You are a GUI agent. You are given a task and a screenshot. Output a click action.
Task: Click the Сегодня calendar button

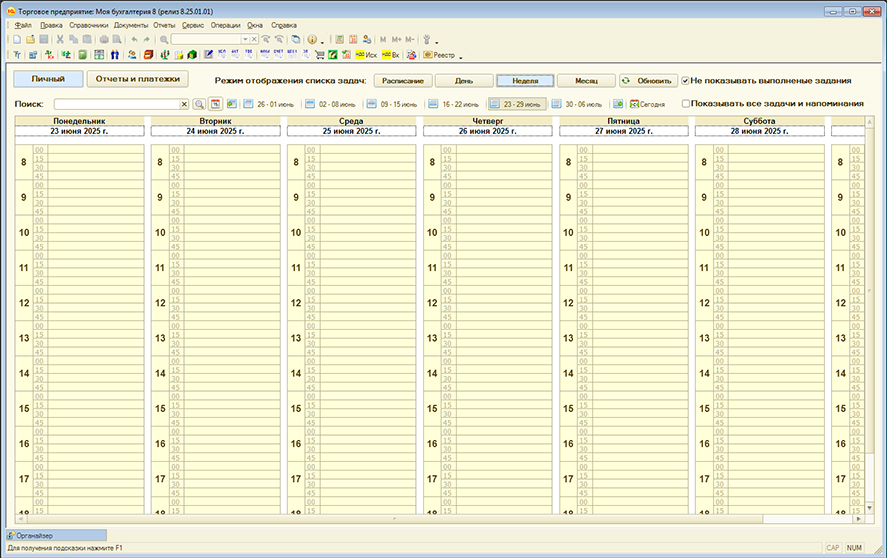pyautogui.click(x=647, y=104)
